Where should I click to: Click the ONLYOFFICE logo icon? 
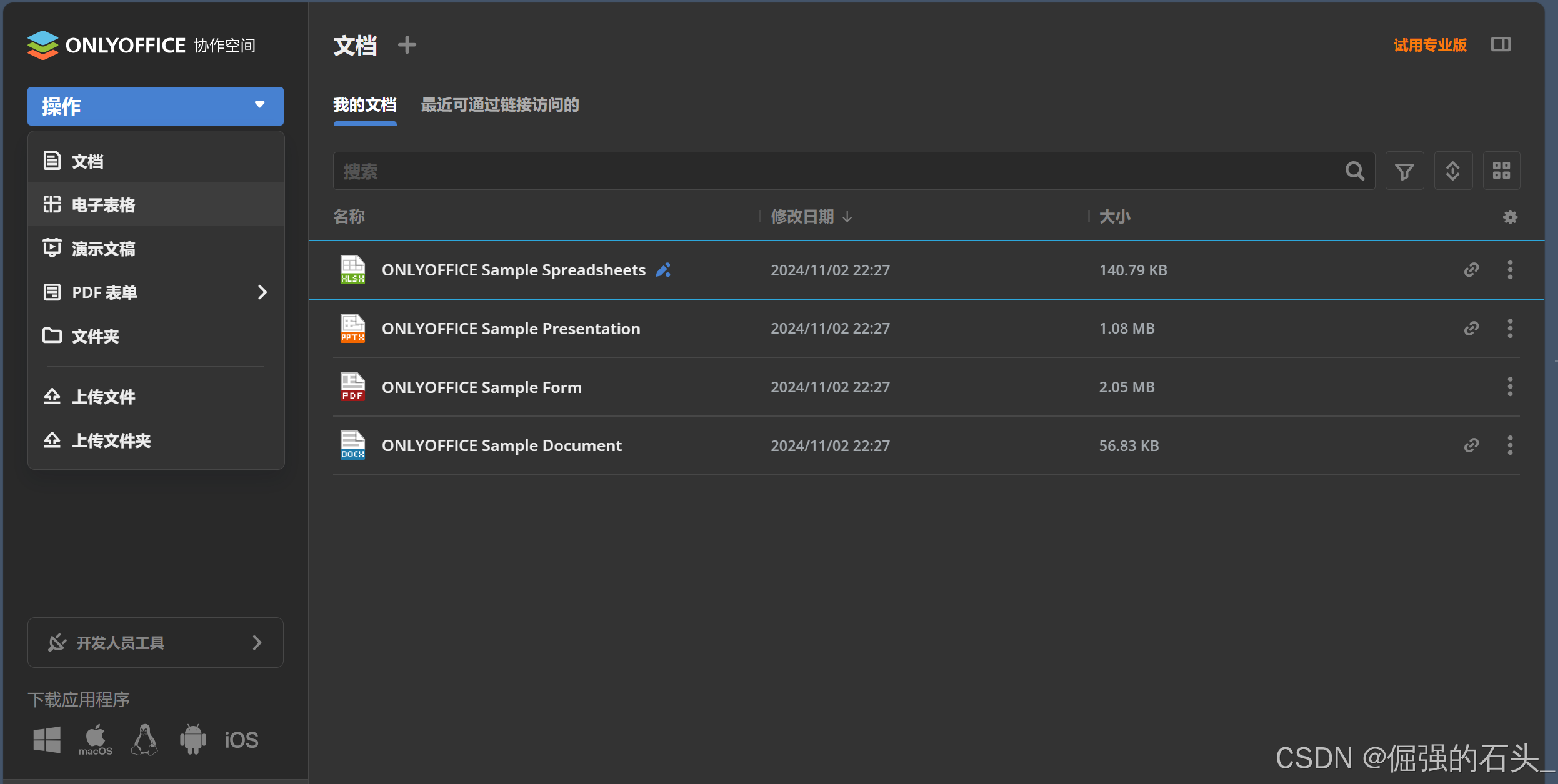[42, 45]
